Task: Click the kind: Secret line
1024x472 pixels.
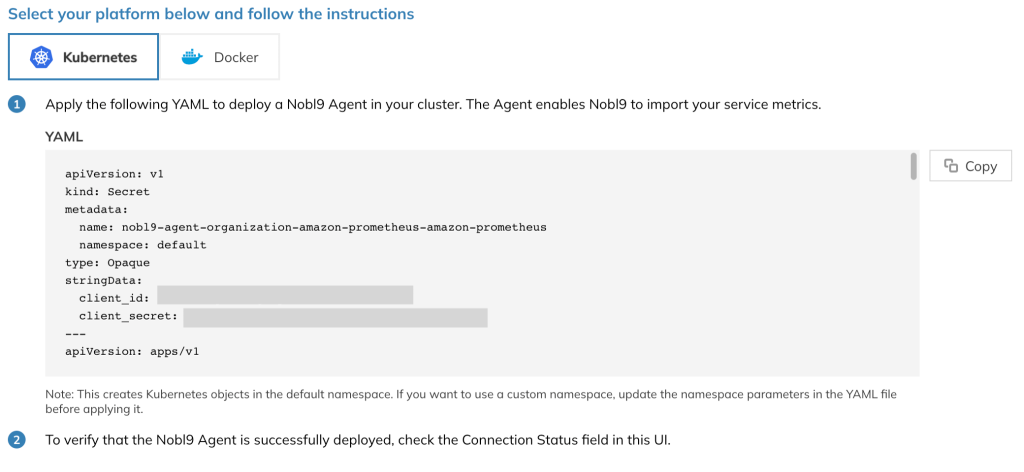Action: [107, 192]
